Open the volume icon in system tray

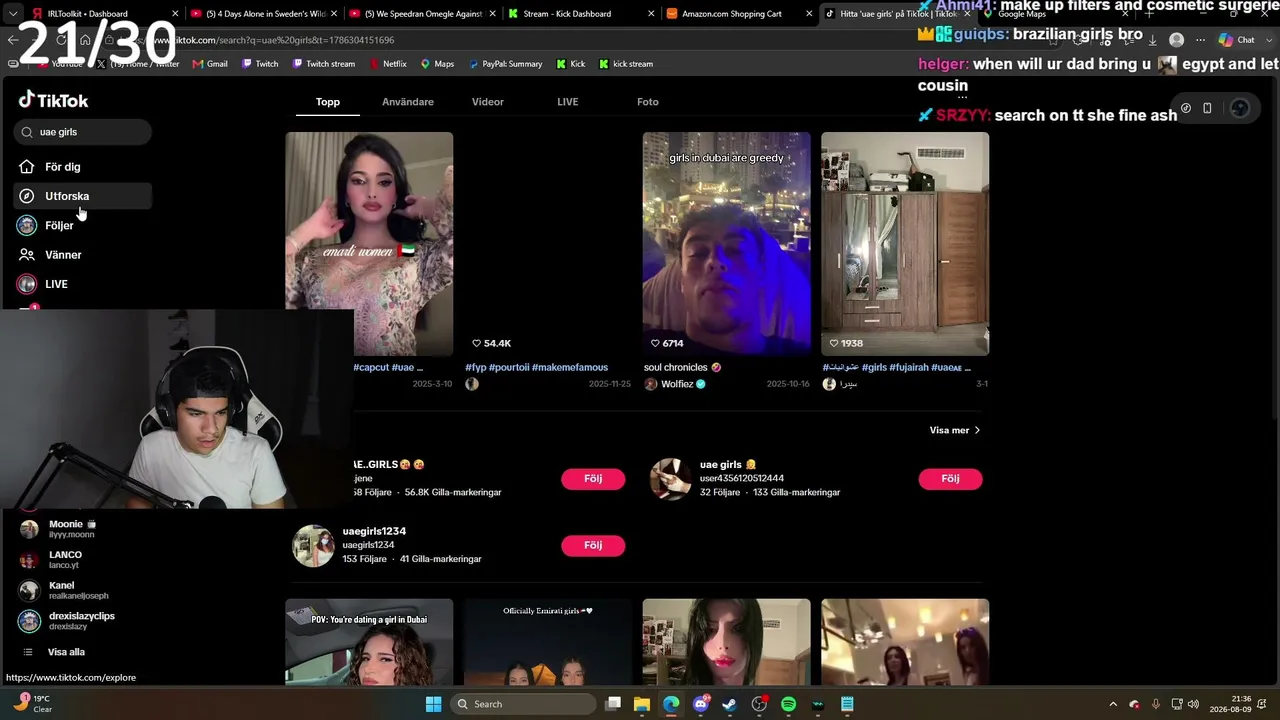coord(1193,704)
